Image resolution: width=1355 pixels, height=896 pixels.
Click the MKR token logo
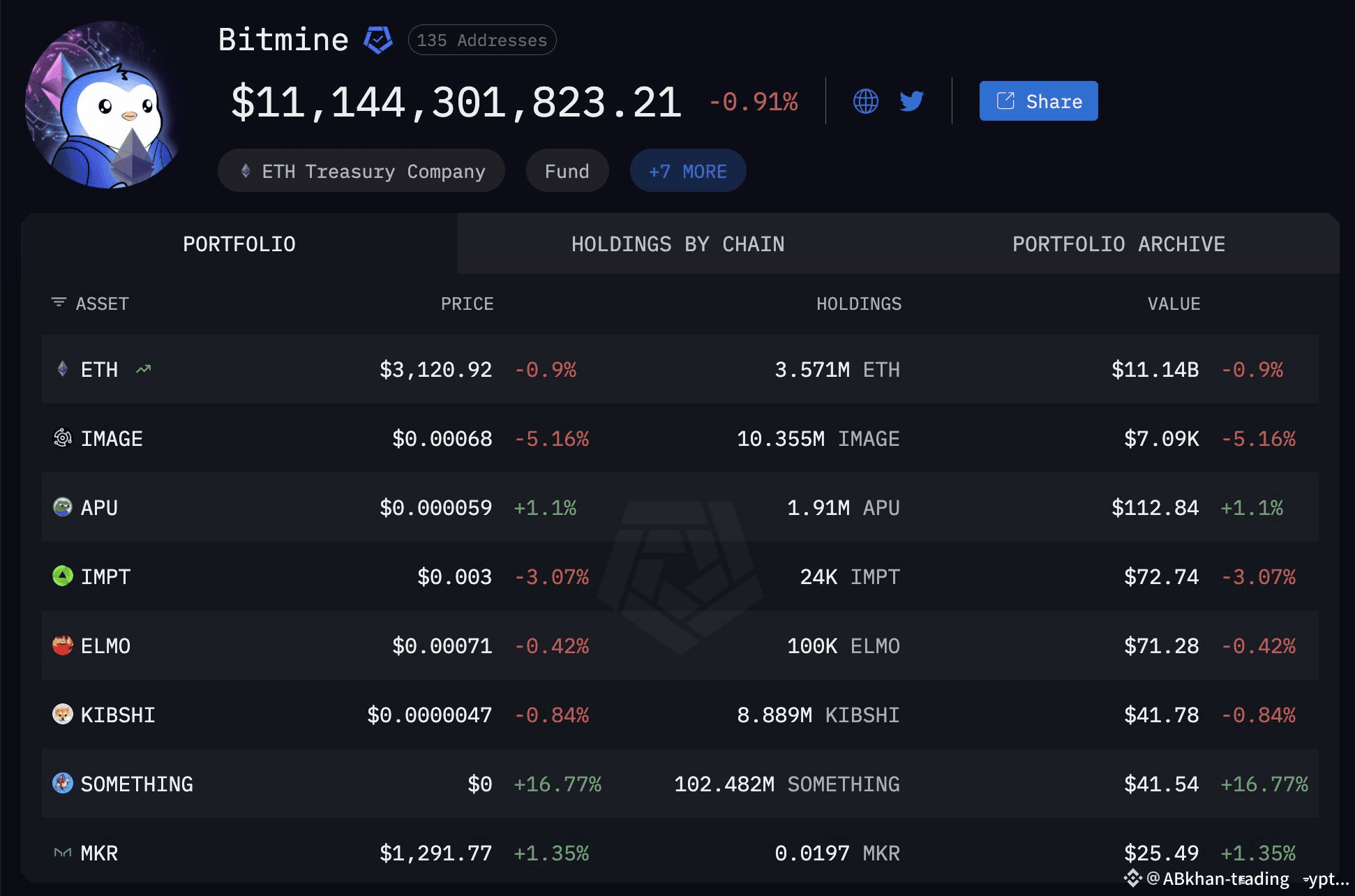point(63,853)
